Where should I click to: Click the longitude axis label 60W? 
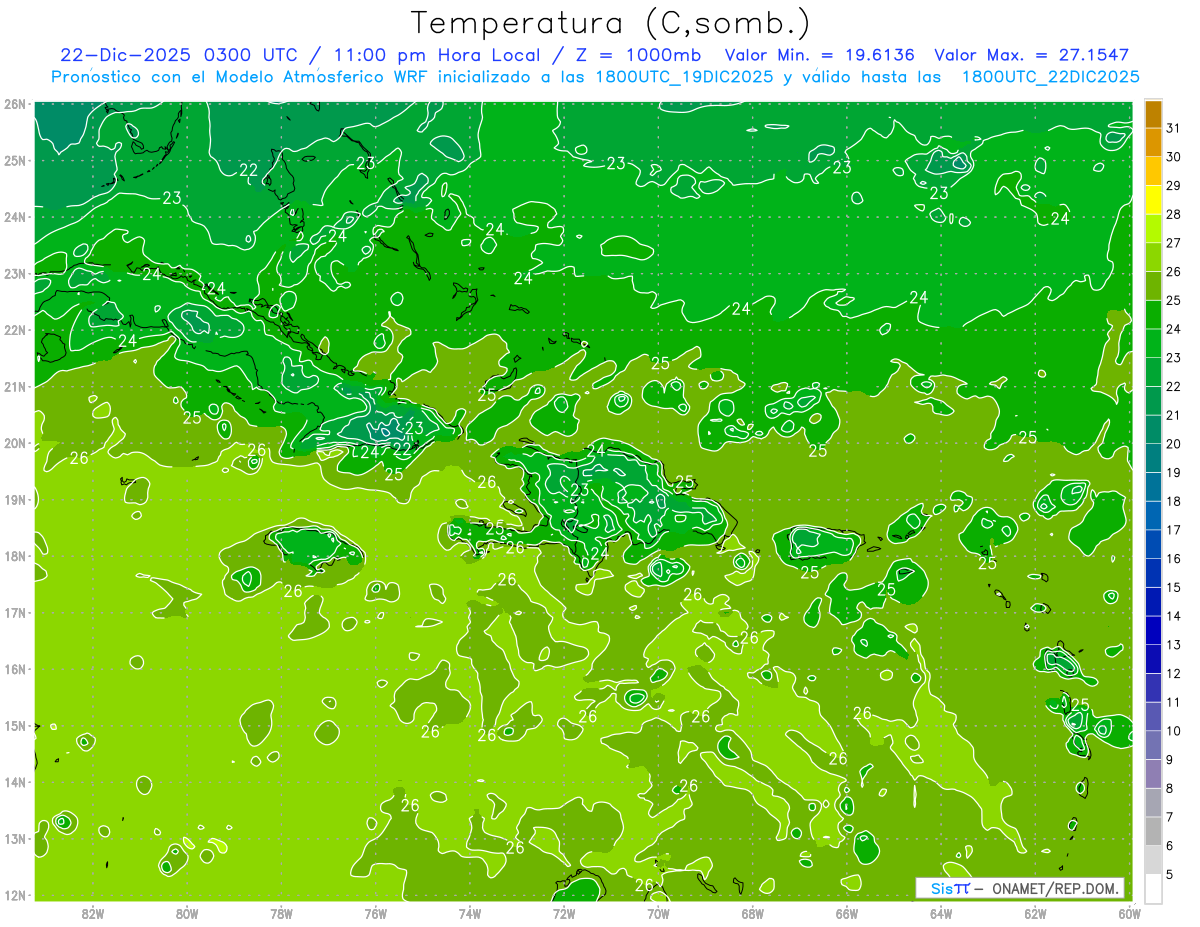pyautogui.click(x=1130, y=912)
